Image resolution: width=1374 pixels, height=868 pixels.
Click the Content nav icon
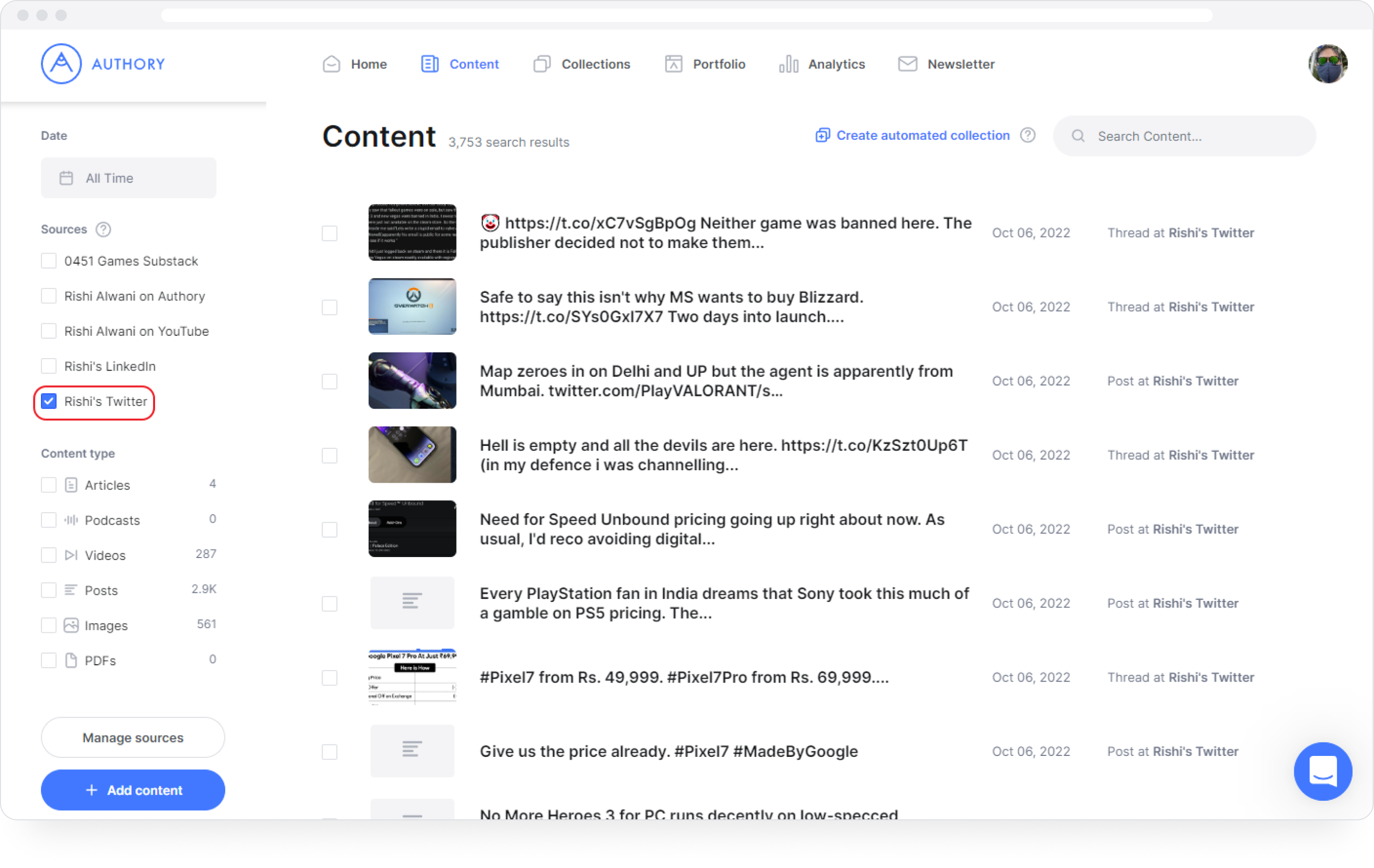click(430, 64)
